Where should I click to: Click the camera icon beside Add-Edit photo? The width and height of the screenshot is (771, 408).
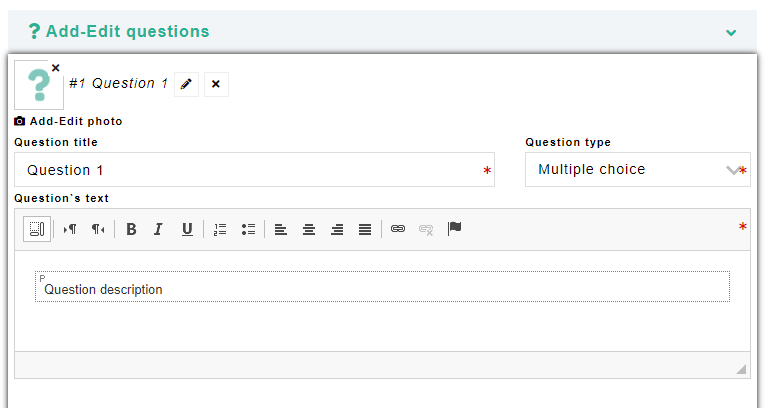pyautogui.click(x=20, y=121)
